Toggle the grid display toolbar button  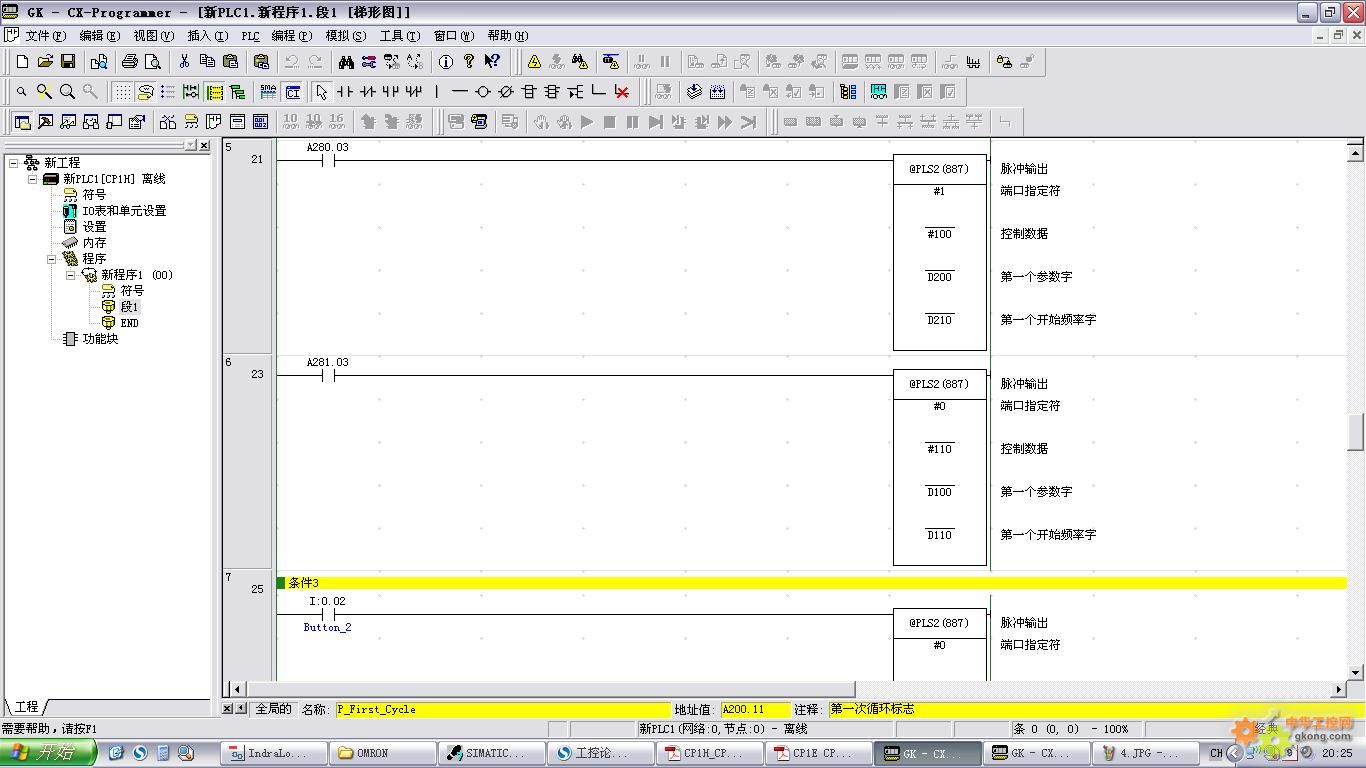[122, 92]
